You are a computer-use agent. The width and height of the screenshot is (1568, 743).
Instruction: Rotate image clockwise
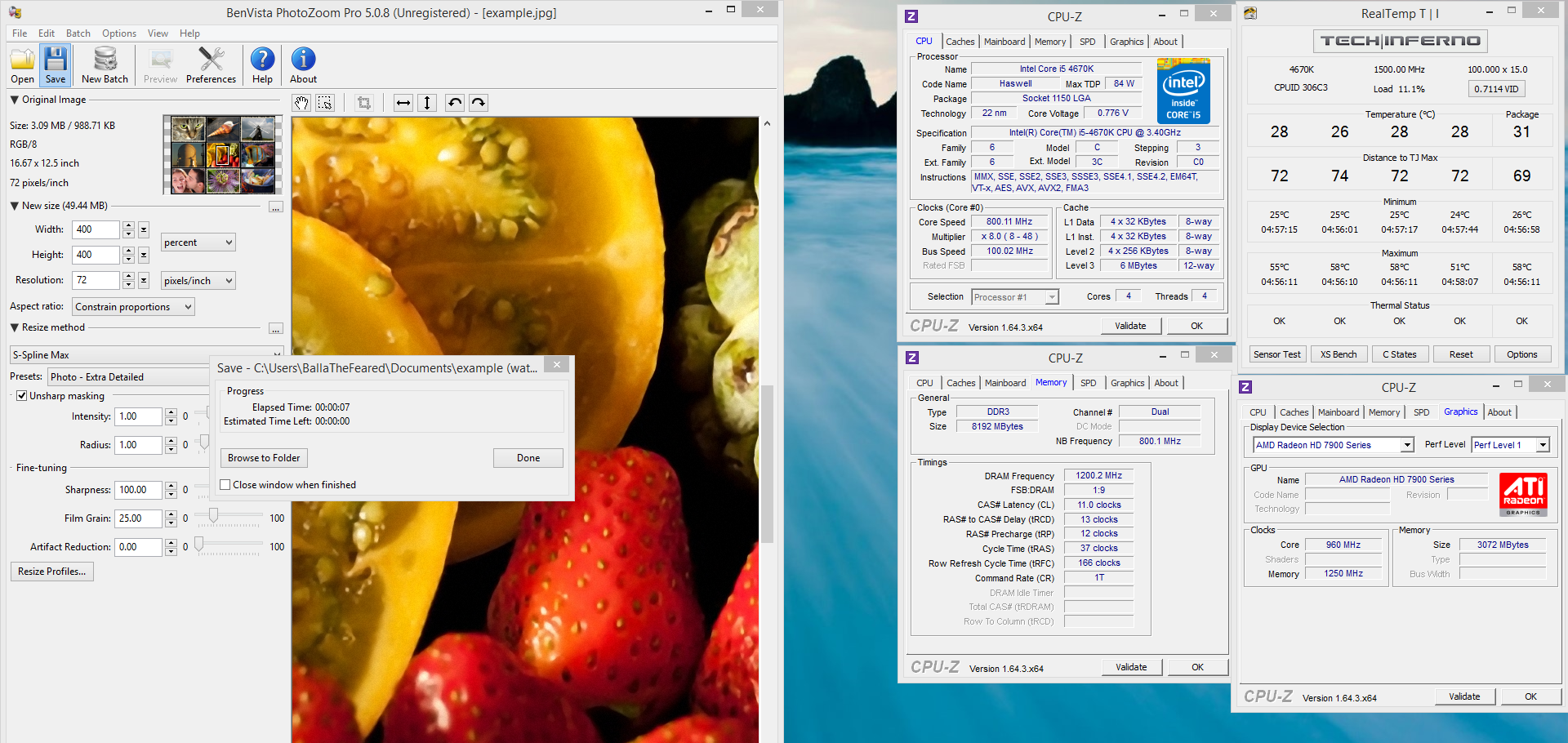pyautogui.click(x=479, y=103)
